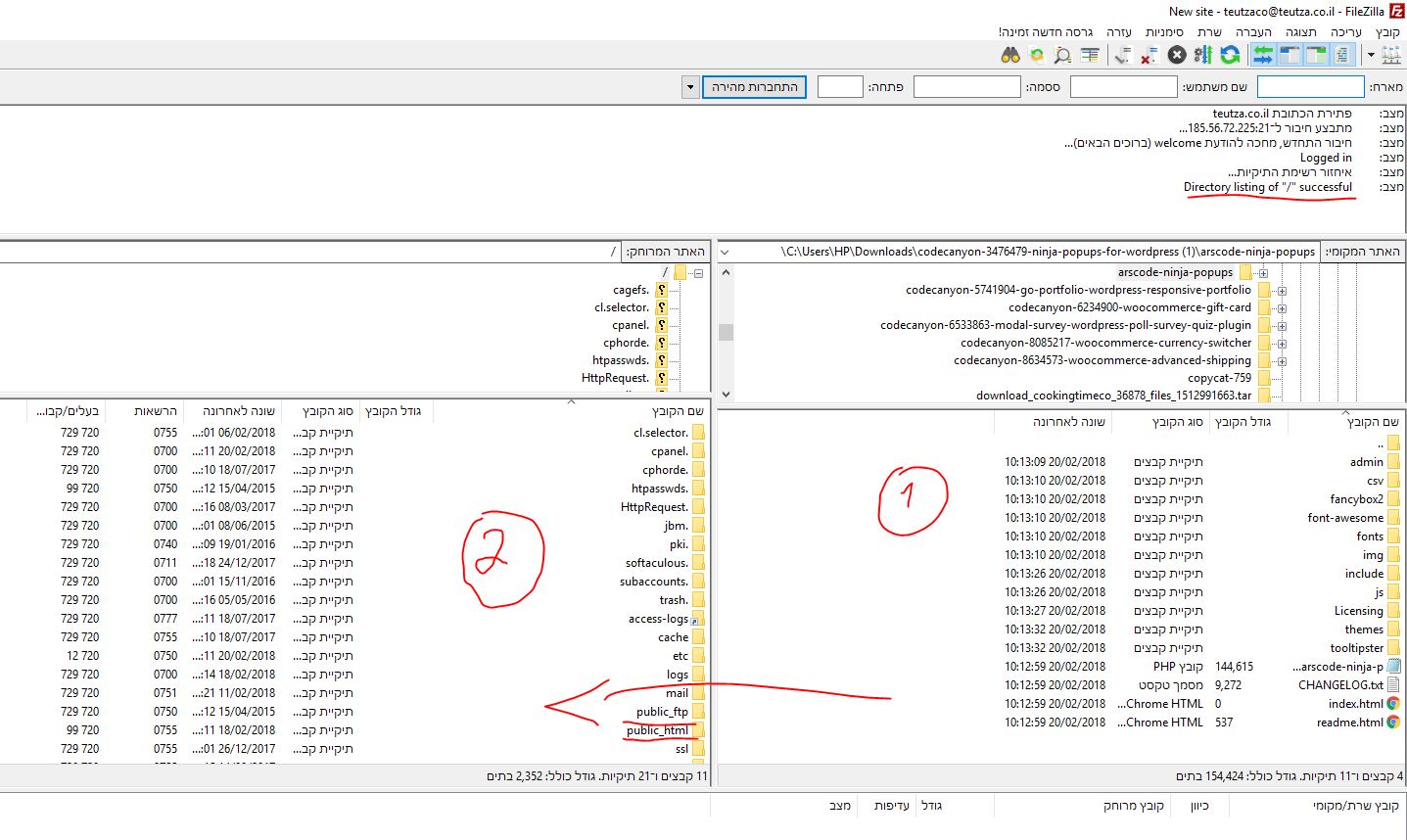This screenshot has width=1407, height=840.
Task: Click the synchronized browsing icon
Action: pyautogui.click(x=1037, y=55)
